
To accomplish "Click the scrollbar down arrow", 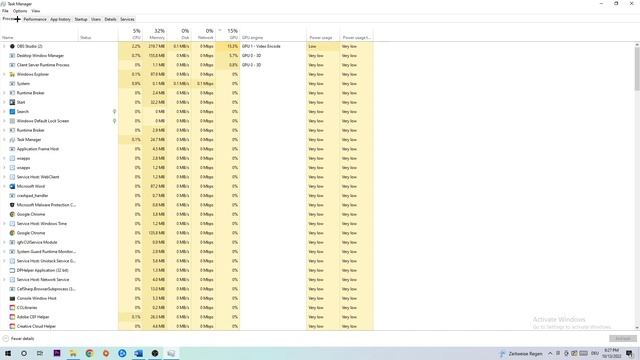I will [637, 327].
